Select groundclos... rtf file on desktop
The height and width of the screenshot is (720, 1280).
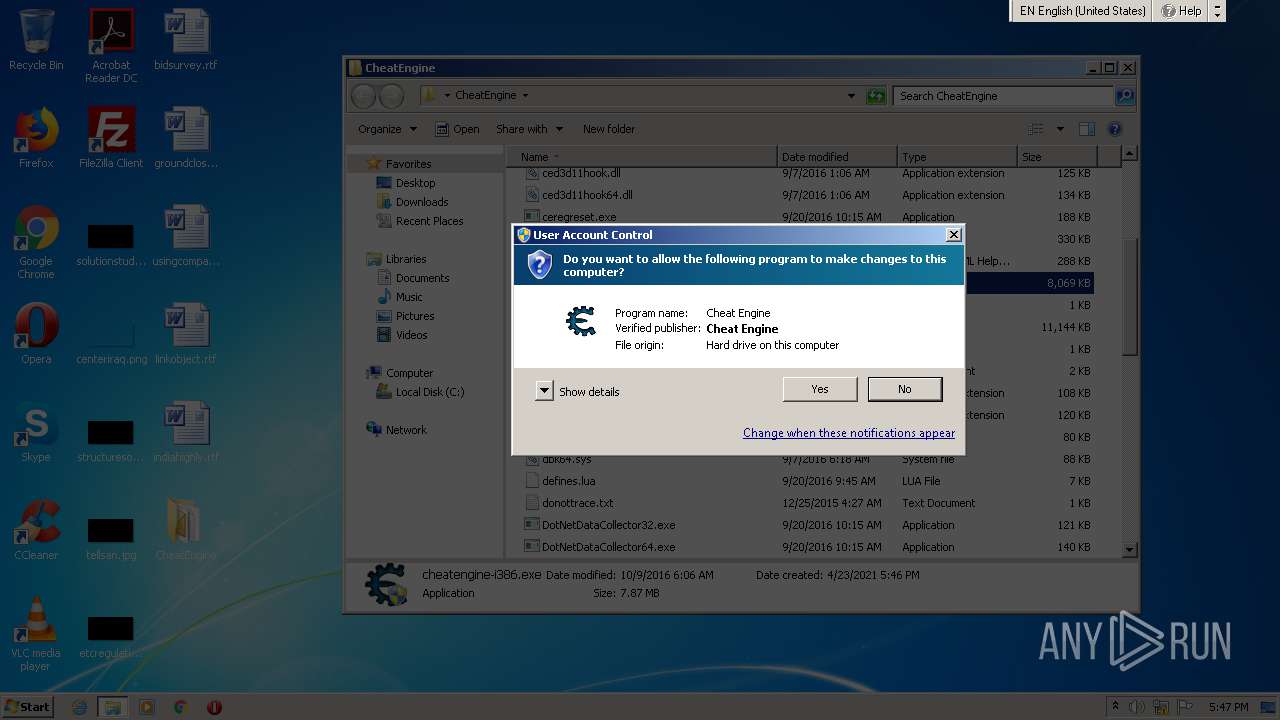click(x=186, y=138)
